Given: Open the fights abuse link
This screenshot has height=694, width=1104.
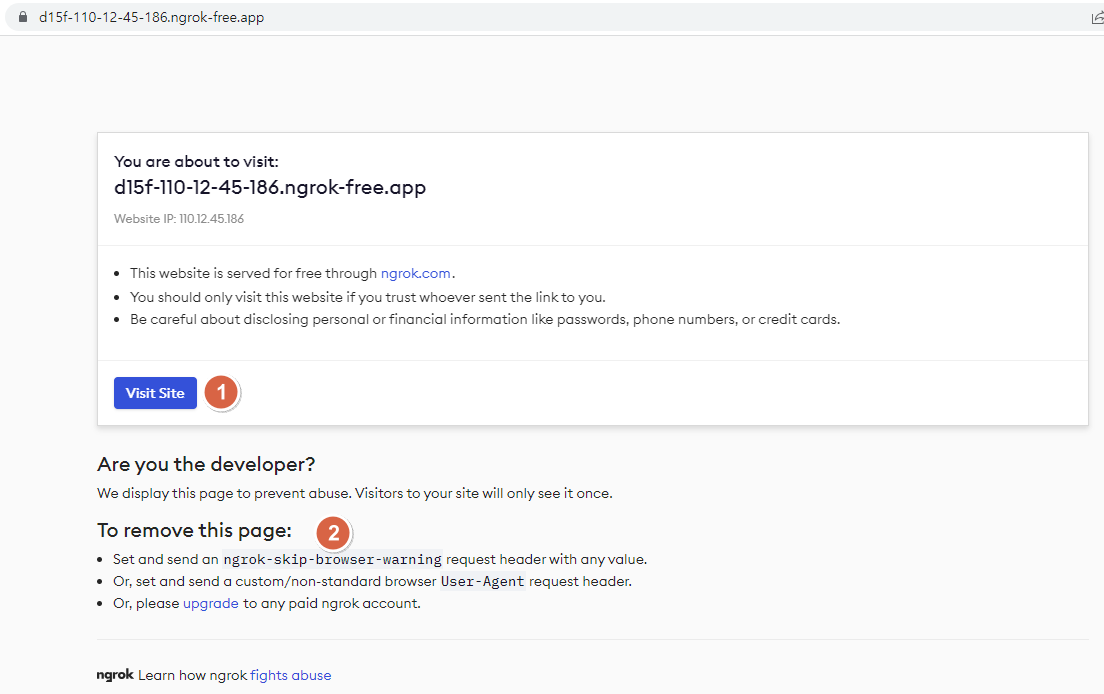Looking at the screenshot, I should (x=290, y=675).
